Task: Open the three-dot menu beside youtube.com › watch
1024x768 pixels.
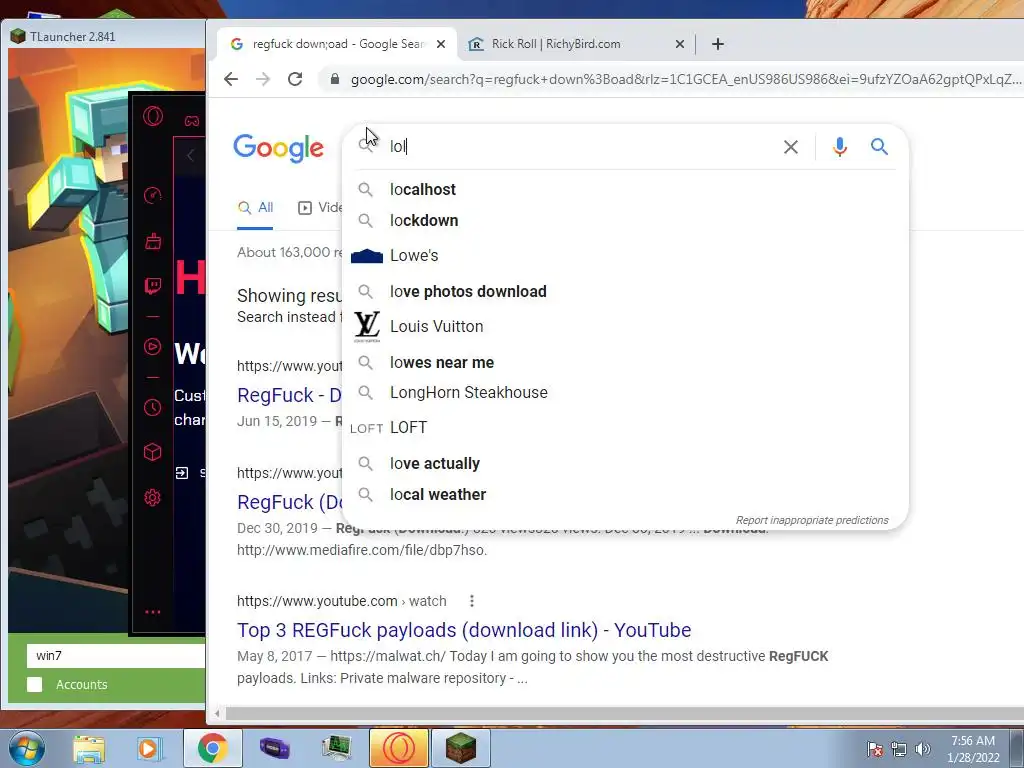Action: 472,601
